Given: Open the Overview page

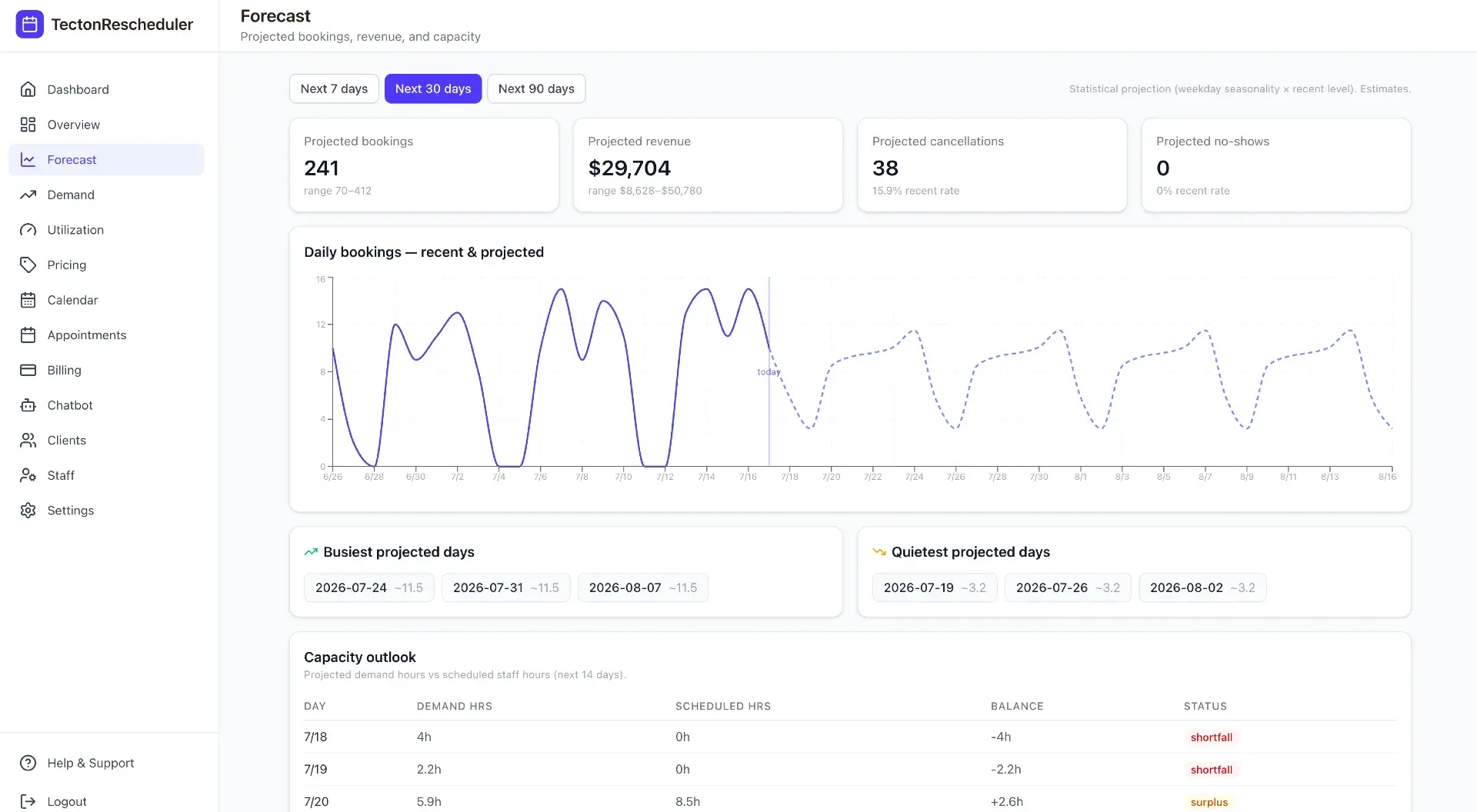Looking at the screenshot, I should click(106, 125).
